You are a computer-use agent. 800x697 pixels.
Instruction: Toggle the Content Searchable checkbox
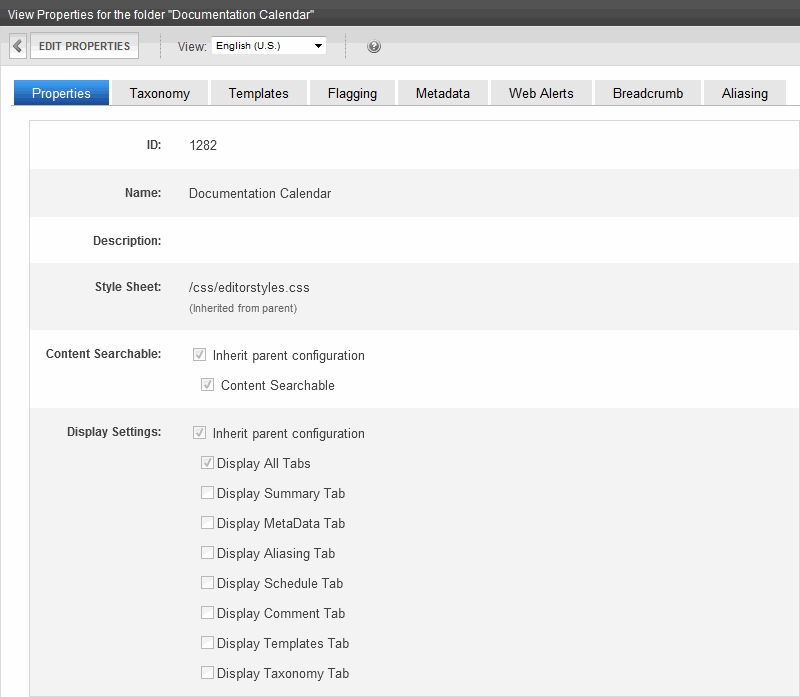click(x=208, y=385)
